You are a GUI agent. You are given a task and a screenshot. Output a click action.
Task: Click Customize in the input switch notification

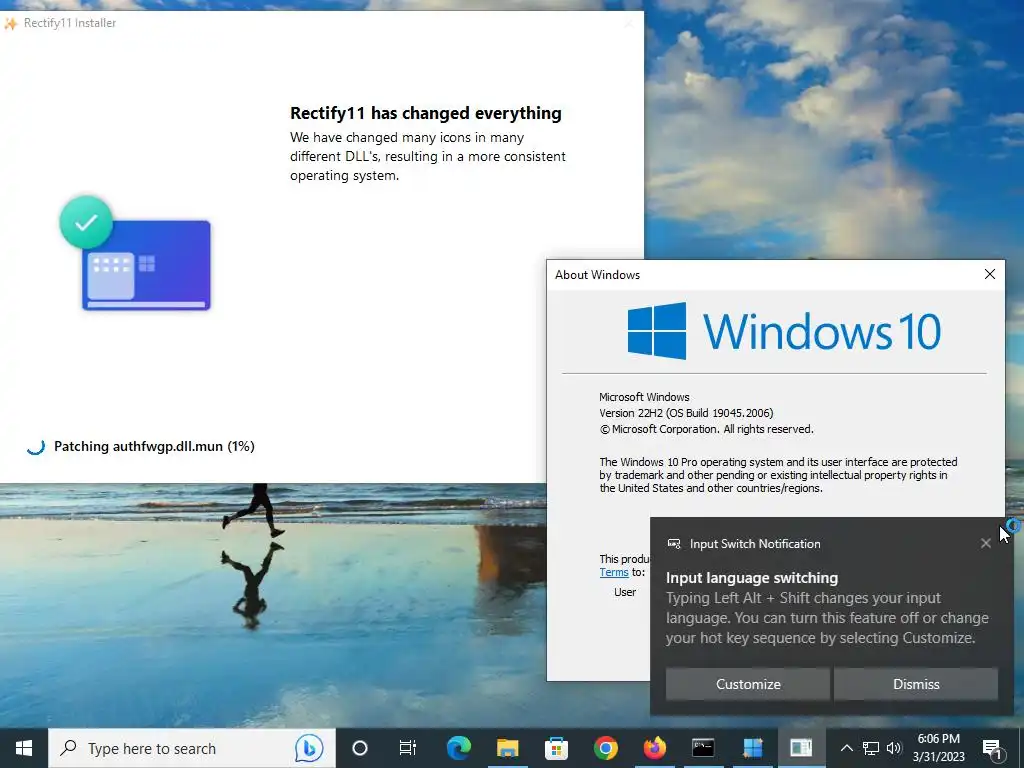748,684
